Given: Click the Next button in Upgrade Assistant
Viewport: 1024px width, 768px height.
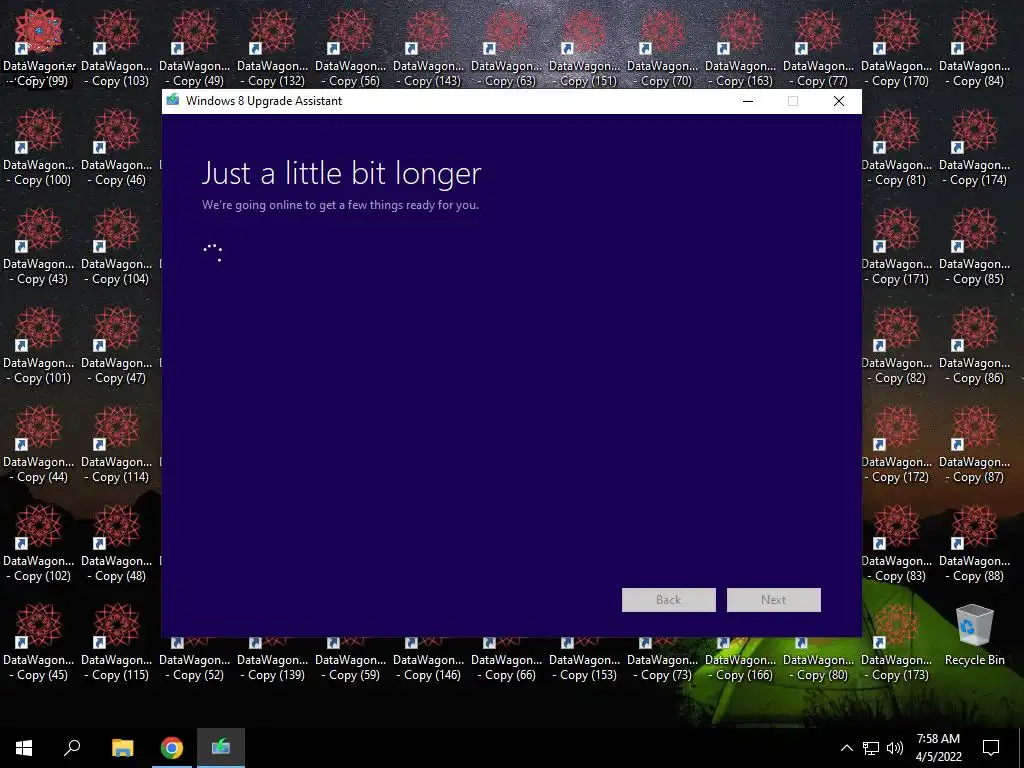Looking at the screenshot, I should click(x=773, y=600).
